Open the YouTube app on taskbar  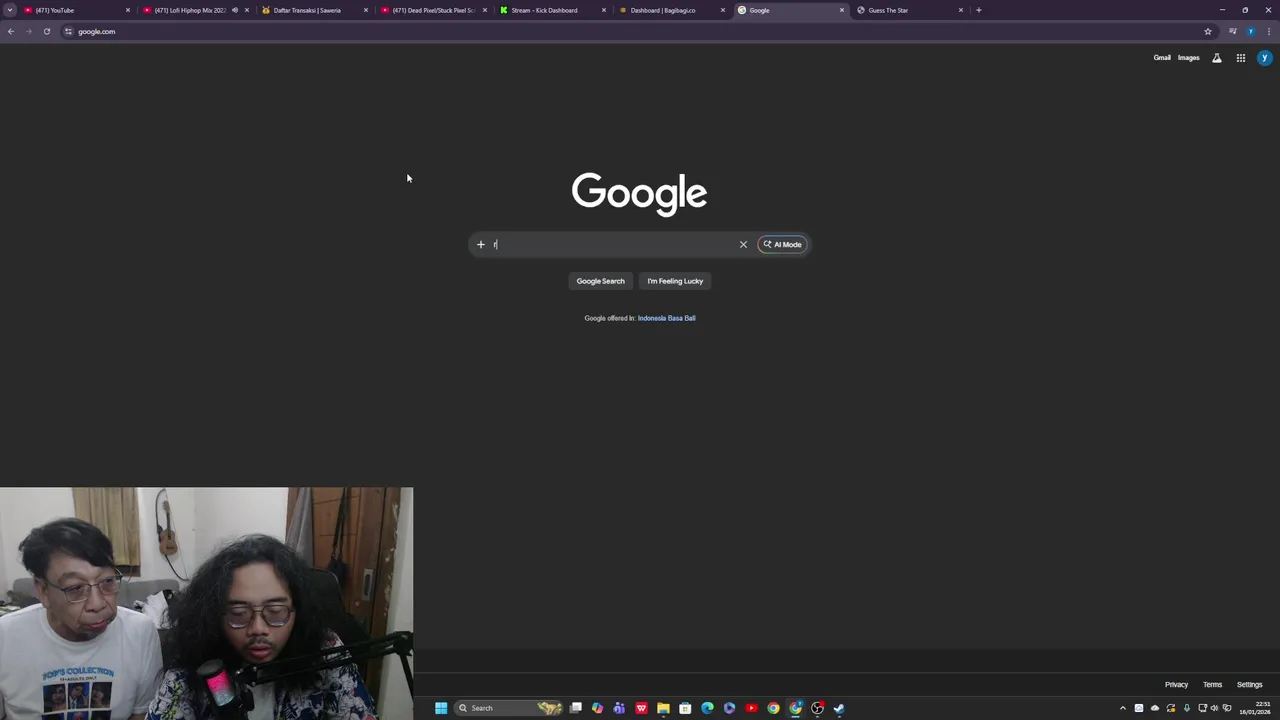pos(751,708)
